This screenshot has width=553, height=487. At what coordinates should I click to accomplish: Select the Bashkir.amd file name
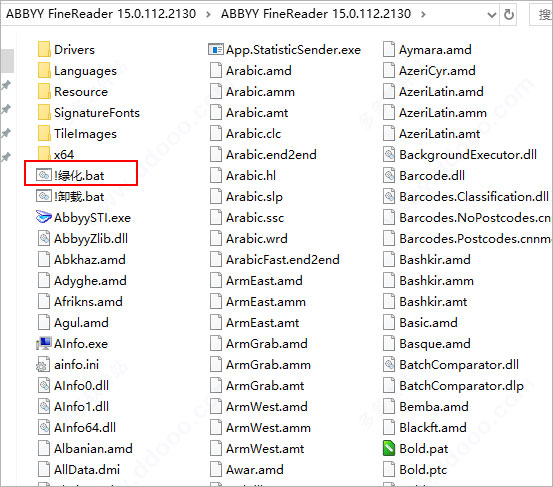[x=435, y=260]
